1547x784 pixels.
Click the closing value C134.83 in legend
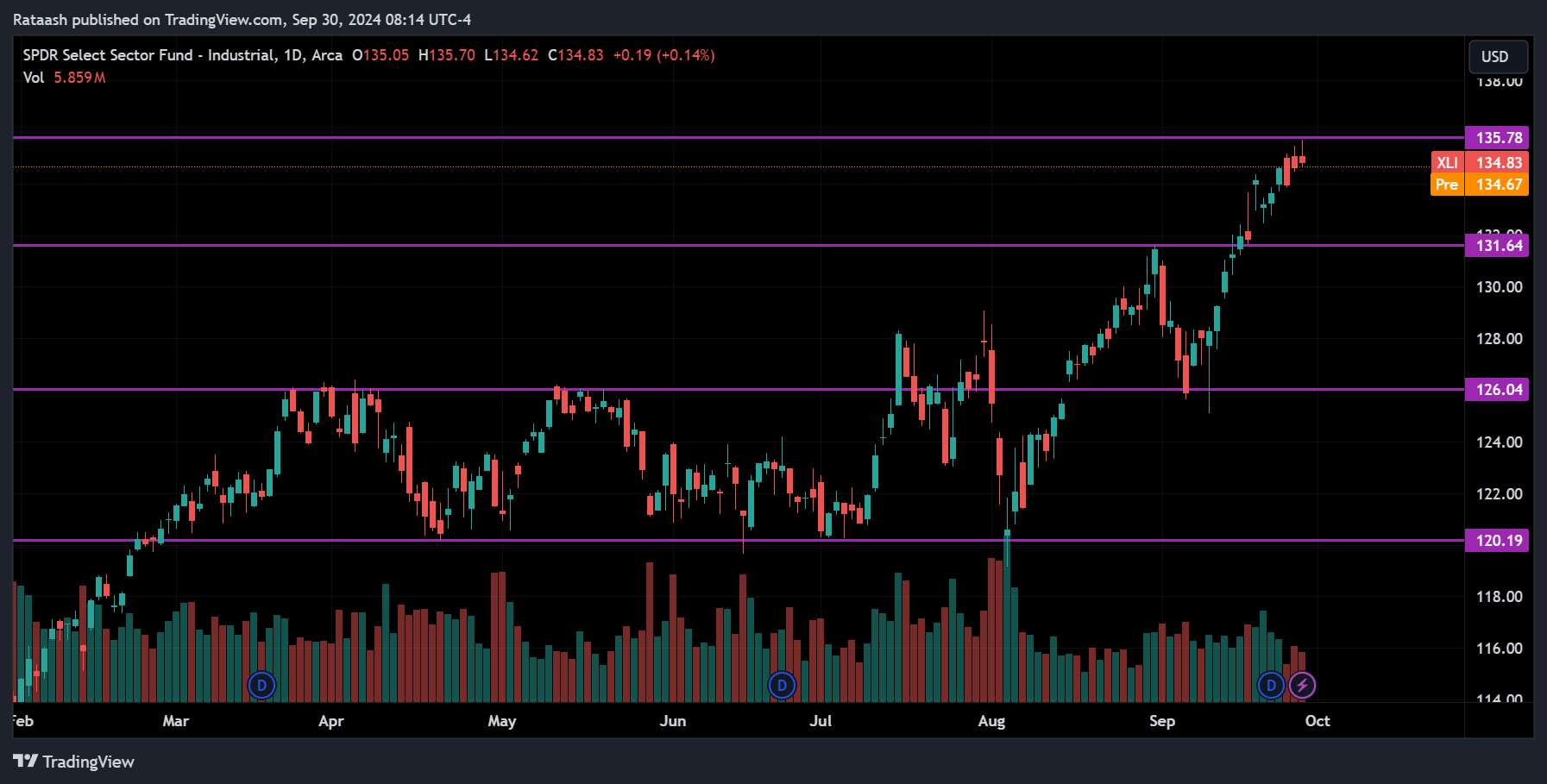[575, 55]
